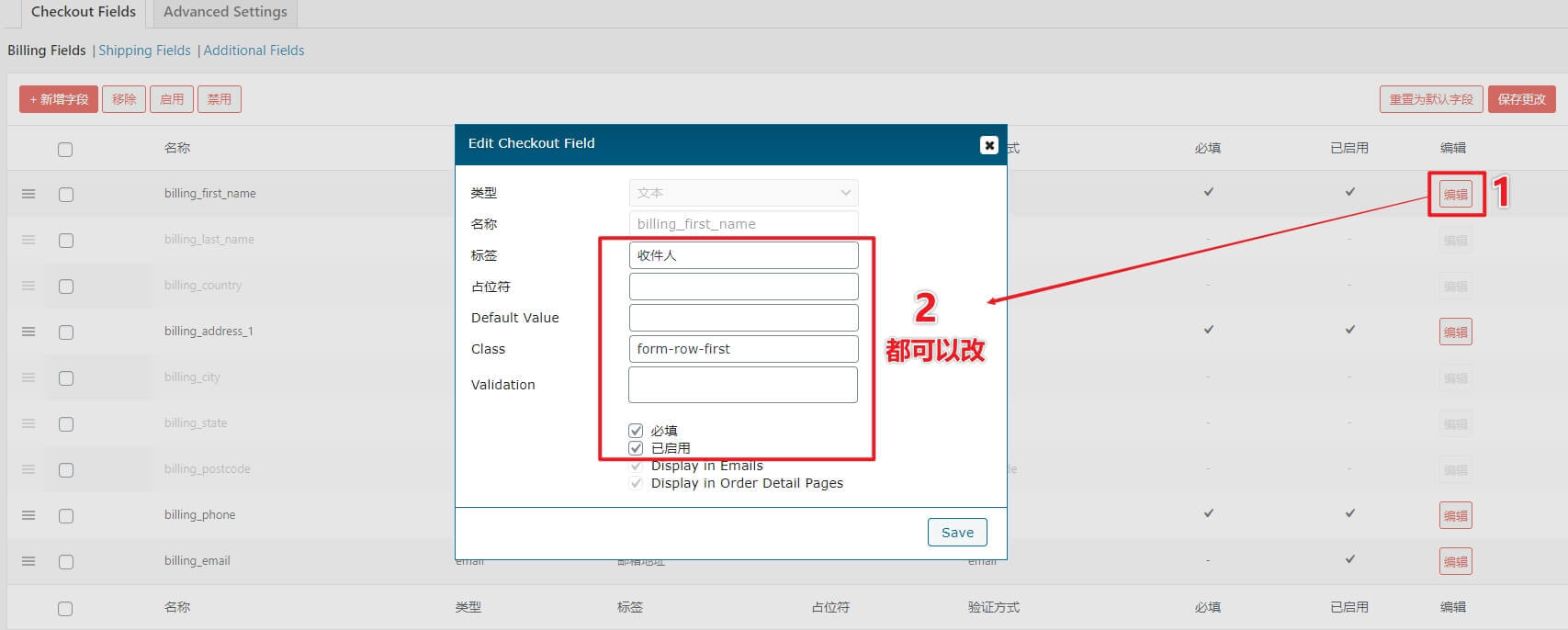
Task: Click the 标签 label input field
Action: (x=744, y=255)
